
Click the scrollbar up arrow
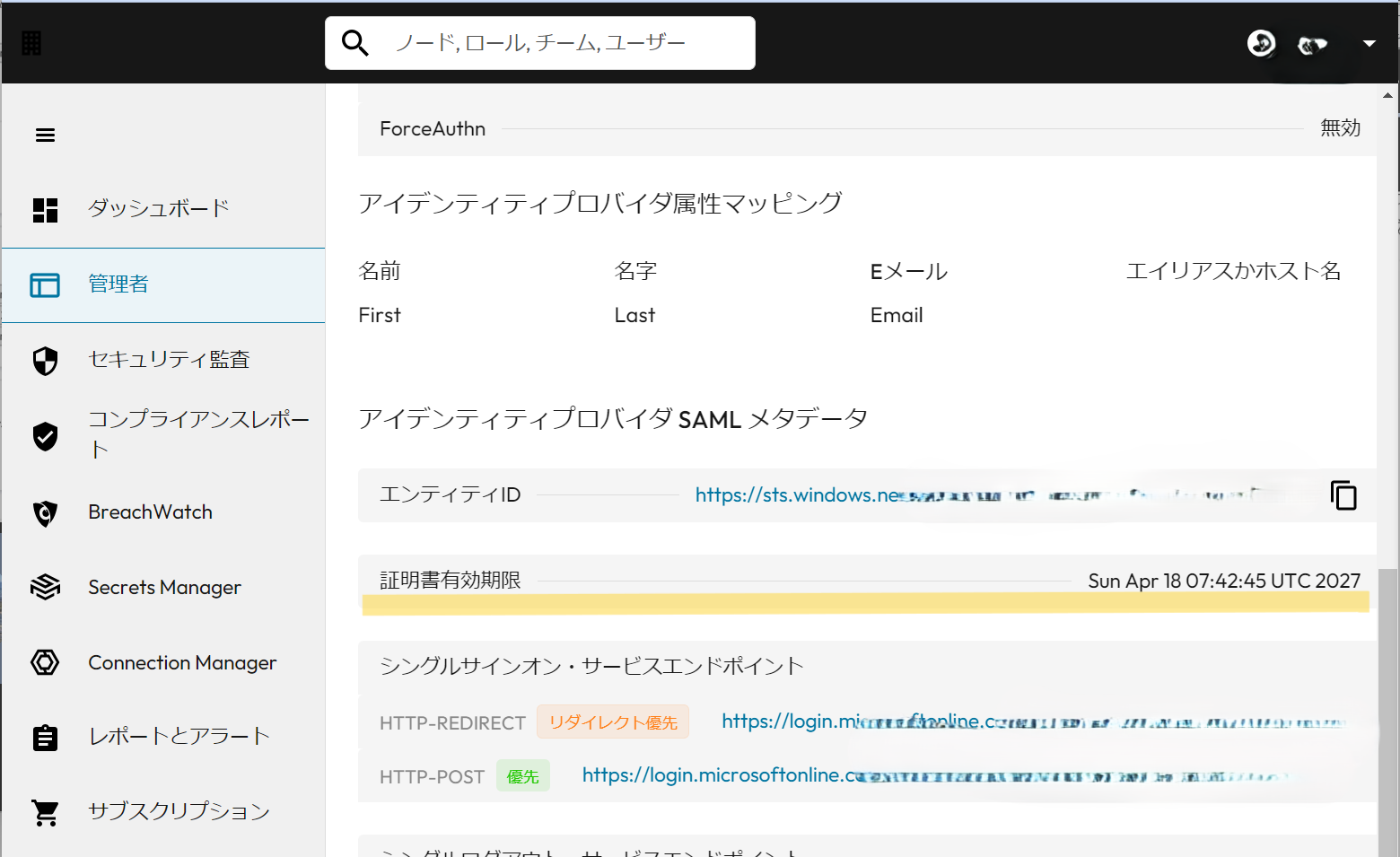coord(1388,94)
